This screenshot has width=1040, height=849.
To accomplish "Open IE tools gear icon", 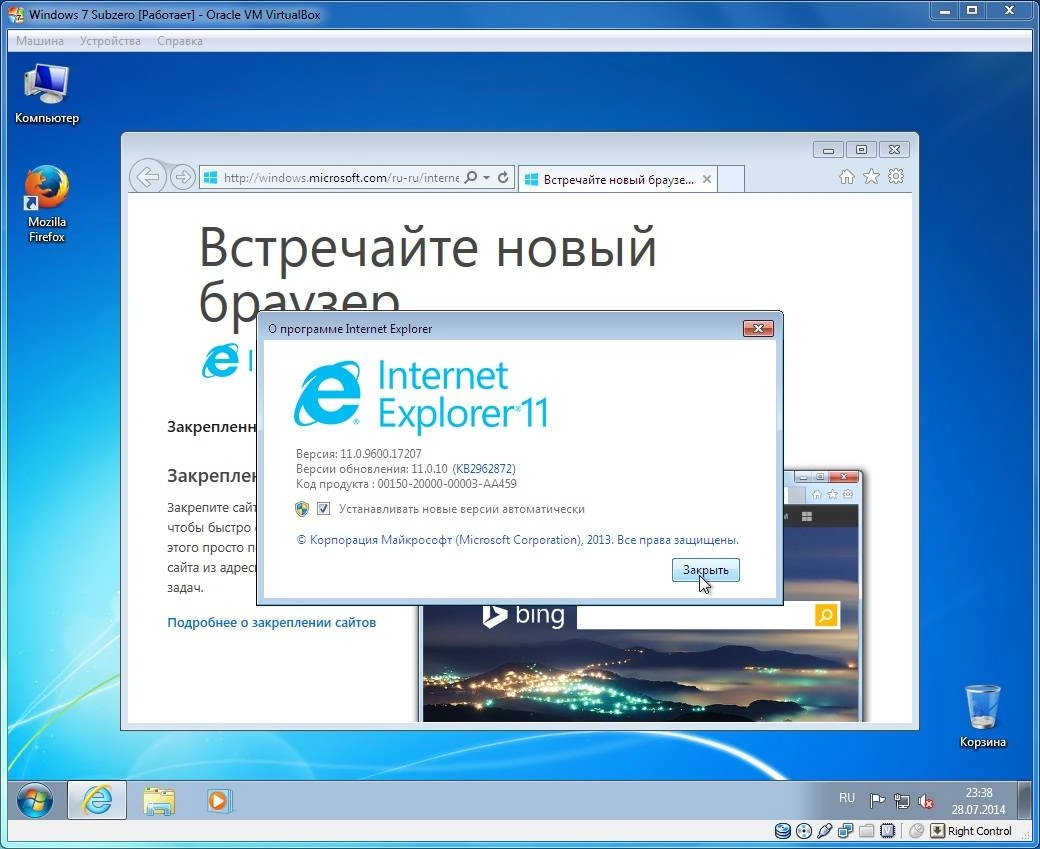I will pos(896,176).
